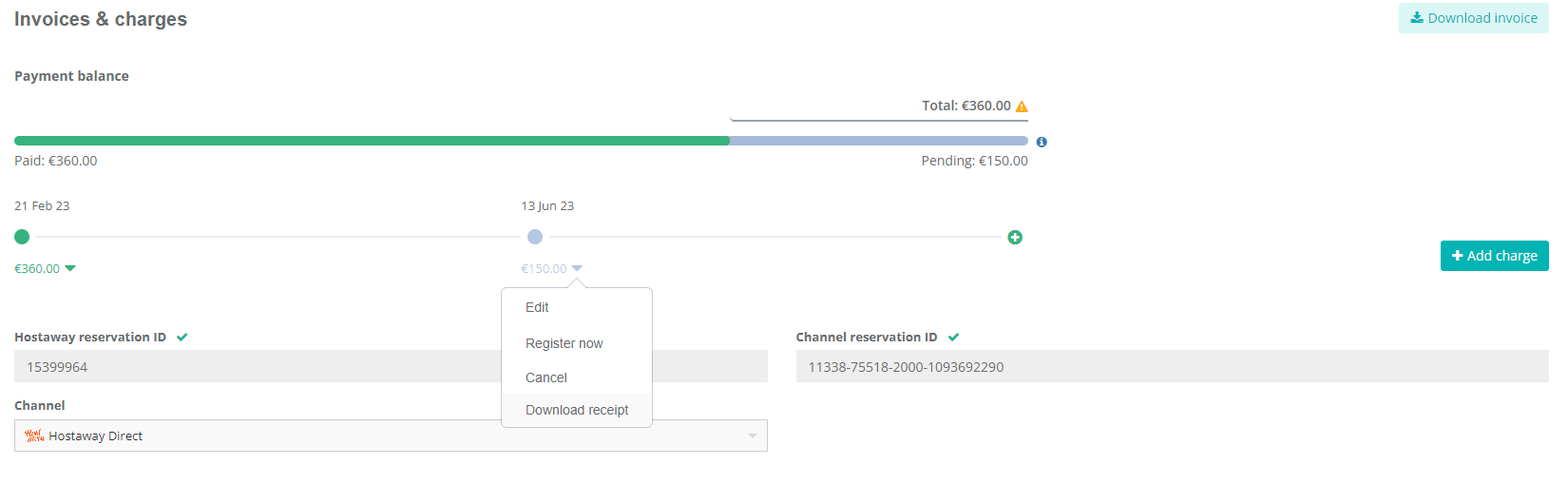Choose Download receipt from the menu
1568x484 pixels.
click(x=577, y=410)
